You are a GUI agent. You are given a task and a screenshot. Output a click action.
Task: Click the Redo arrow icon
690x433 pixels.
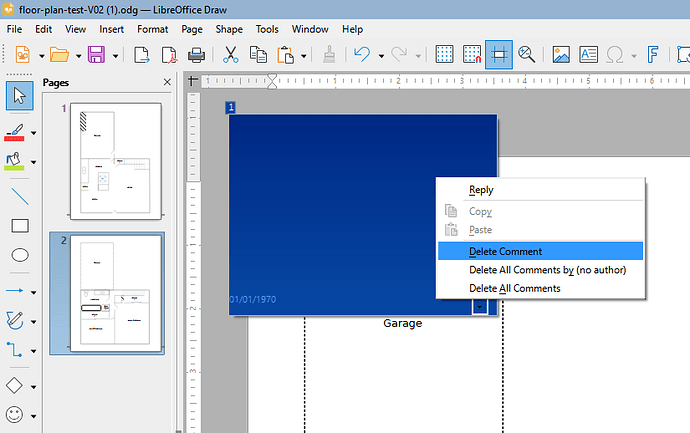[399, 55]
